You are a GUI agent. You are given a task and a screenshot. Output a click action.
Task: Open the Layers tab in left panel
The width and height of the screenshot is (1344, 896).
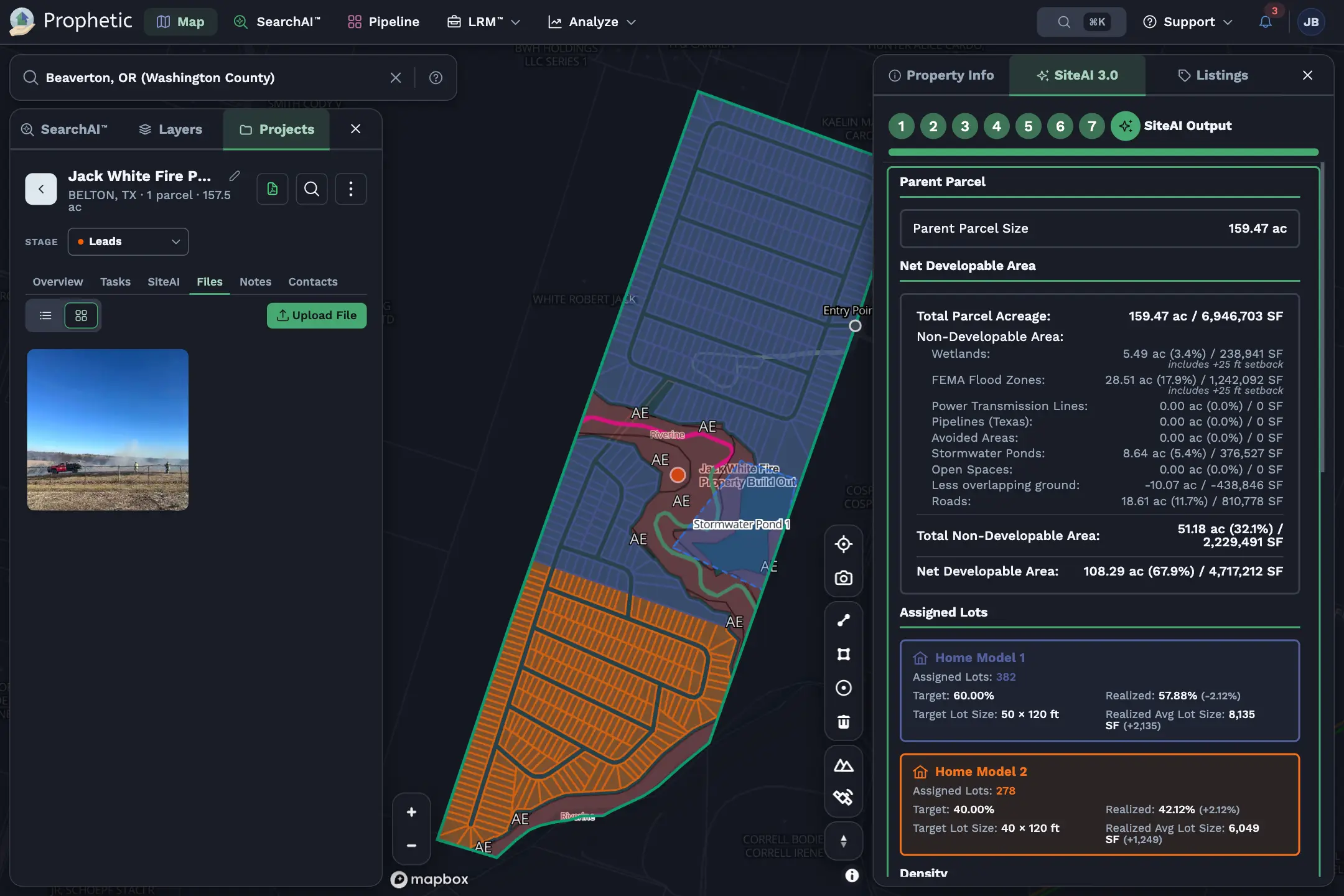pyautogui.click(x=170, y=129)
